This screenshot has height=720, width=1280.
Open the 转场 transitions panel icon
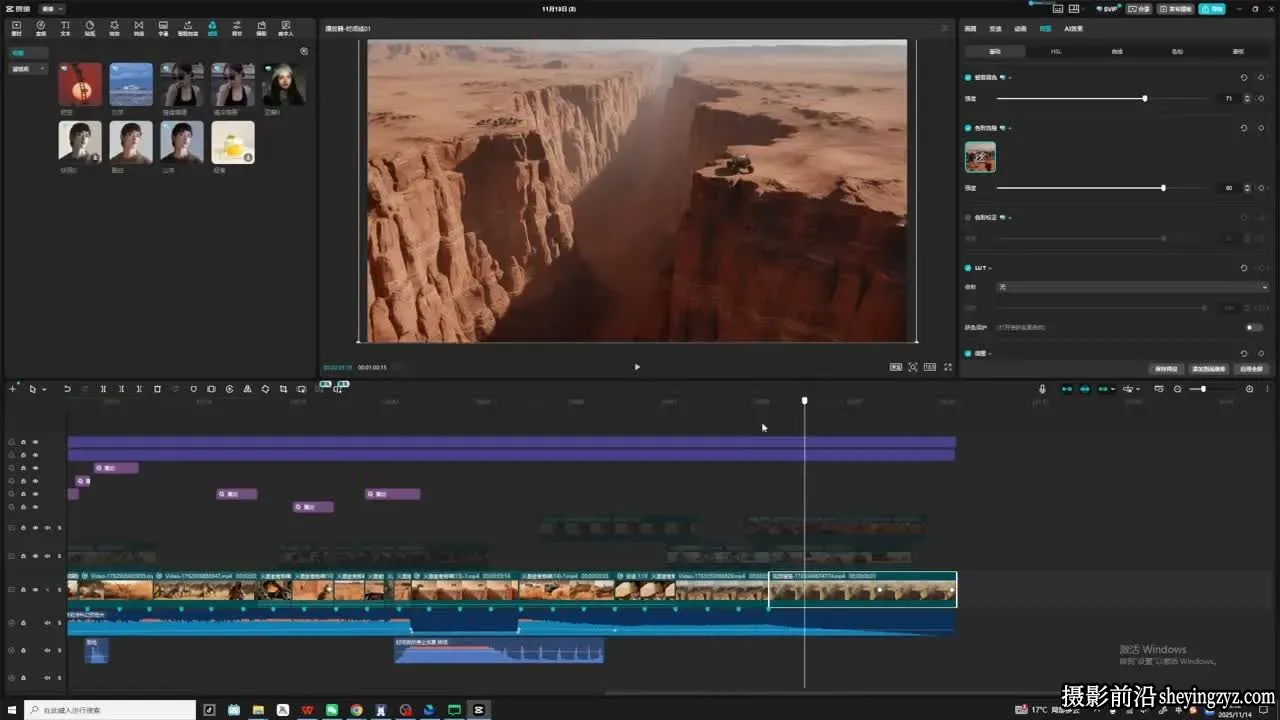(x=139, y=28)
